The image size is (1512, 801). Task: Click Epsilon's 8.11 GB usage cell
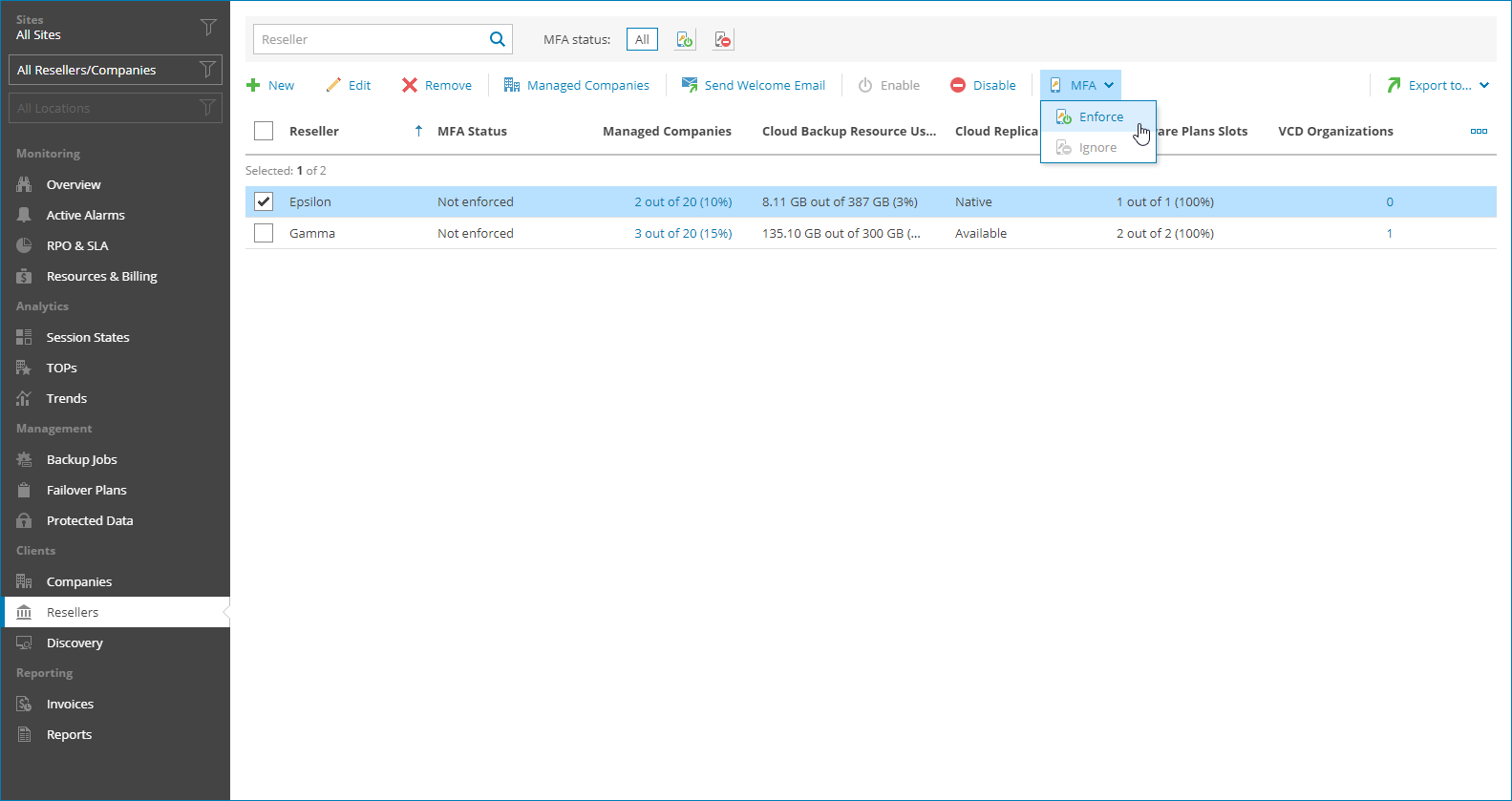(840, 201)
